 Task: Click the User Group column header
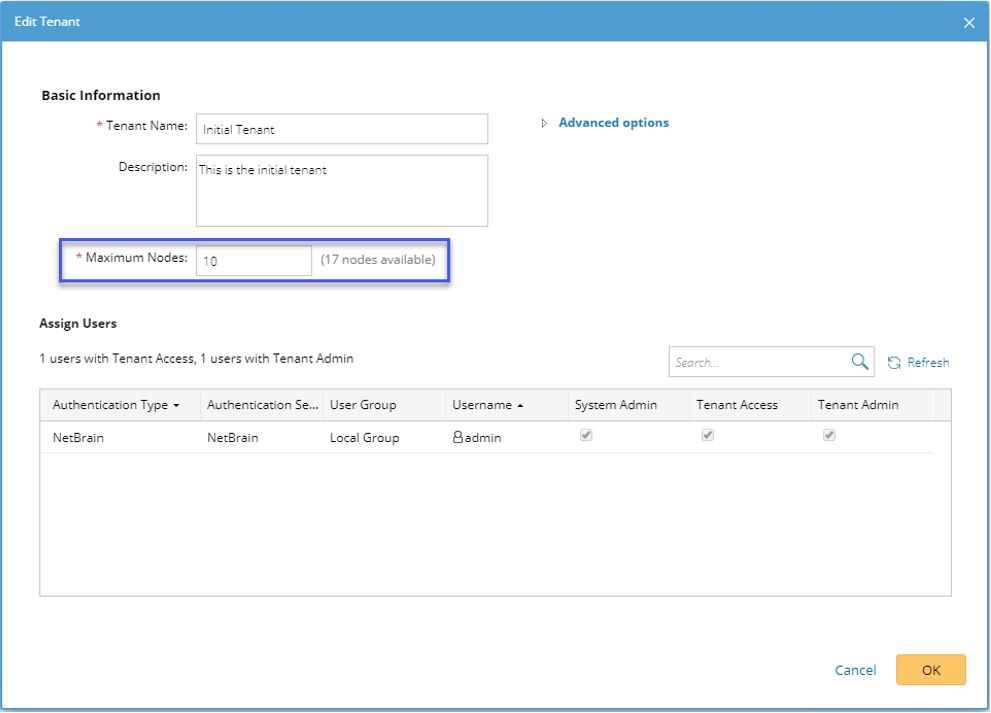pyautogui.click(x=363, y=405)
